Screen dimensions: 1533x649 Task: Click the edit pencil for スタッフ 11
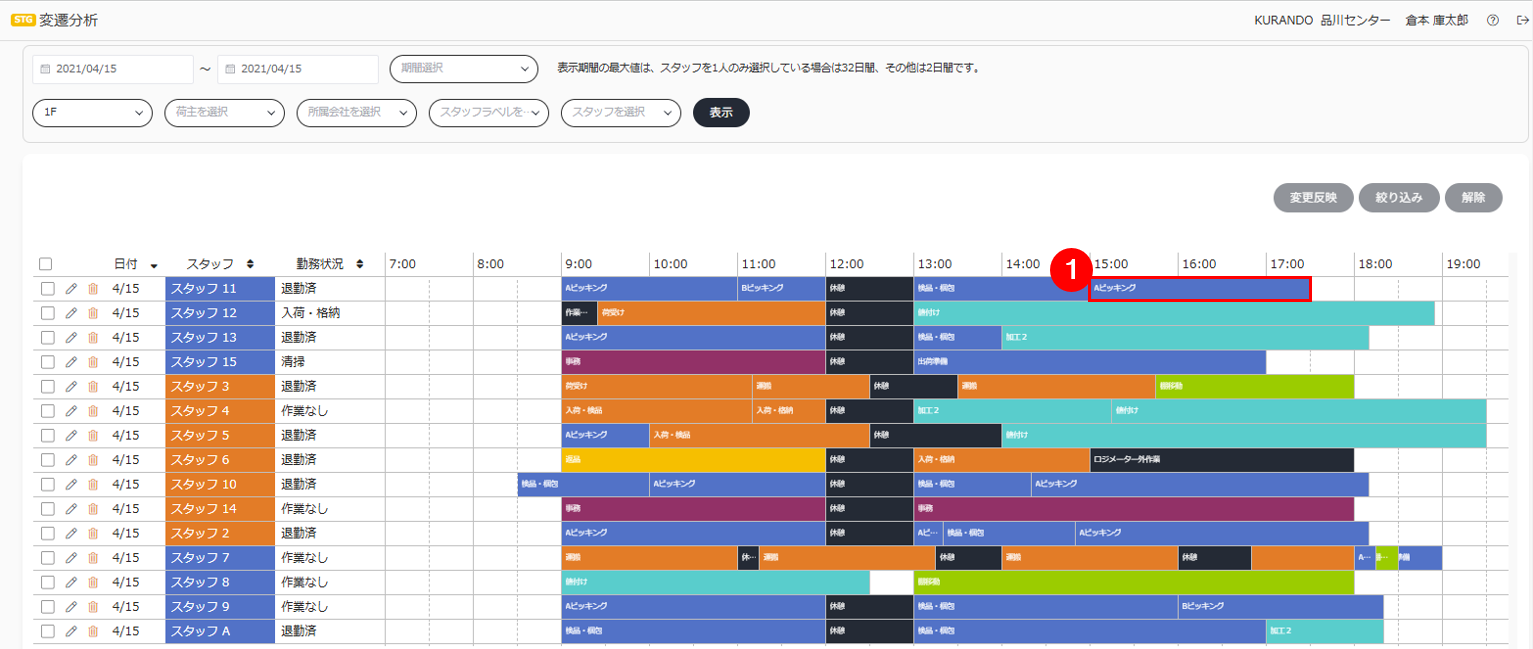click(71, 288)
